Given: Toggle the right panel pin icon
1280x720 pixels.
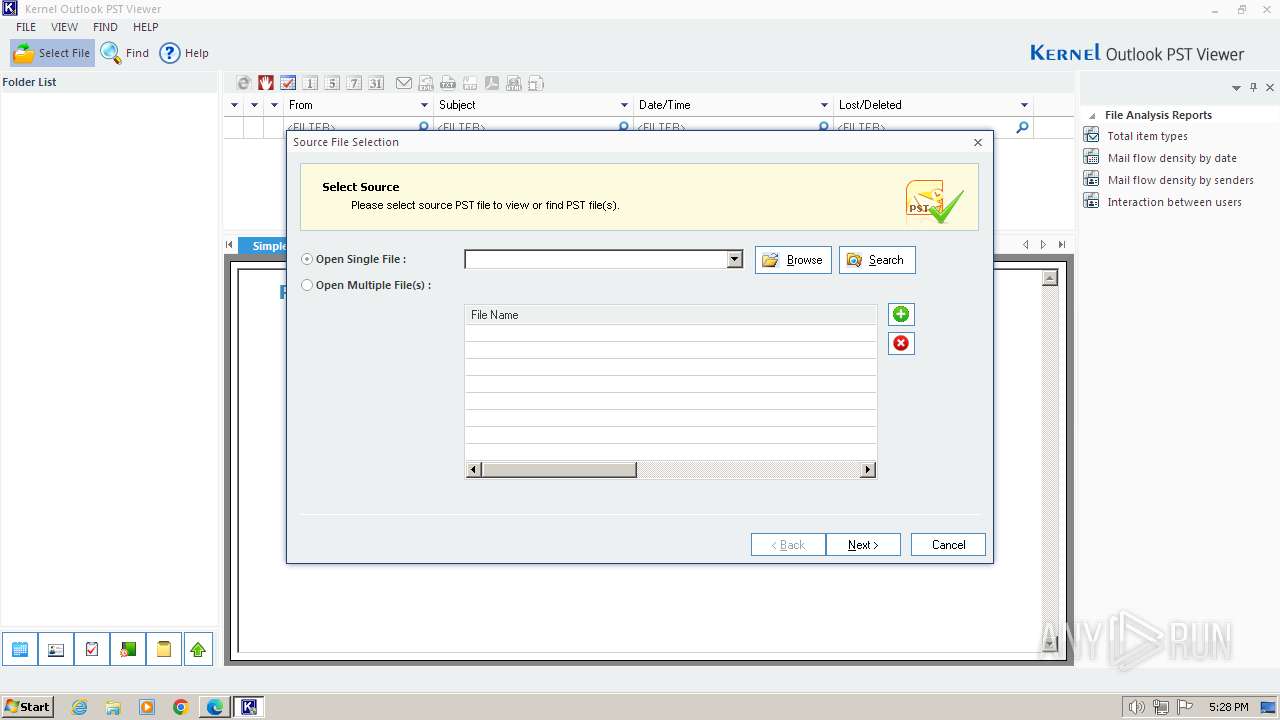Looking at the screenshot, I should (1253, 88).
